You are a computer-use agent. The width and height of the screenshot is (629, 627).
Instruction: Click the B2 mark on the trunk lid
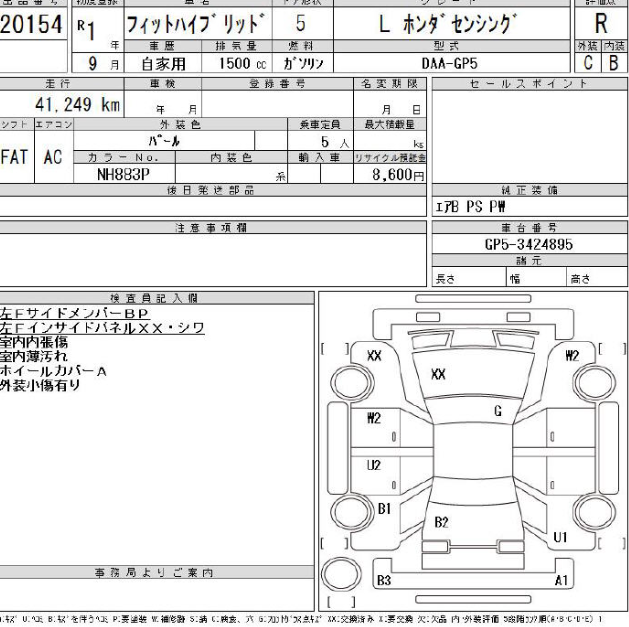443,522
